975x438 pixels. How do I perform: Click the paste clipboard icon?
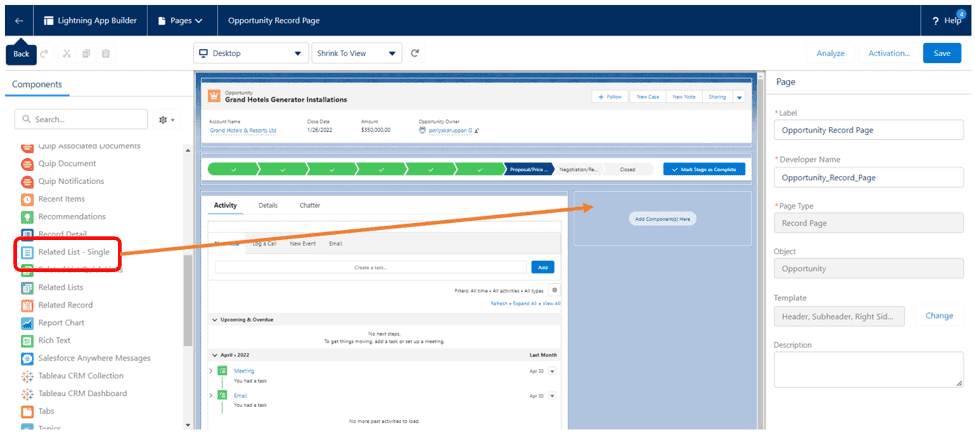(x=106, y=54)
